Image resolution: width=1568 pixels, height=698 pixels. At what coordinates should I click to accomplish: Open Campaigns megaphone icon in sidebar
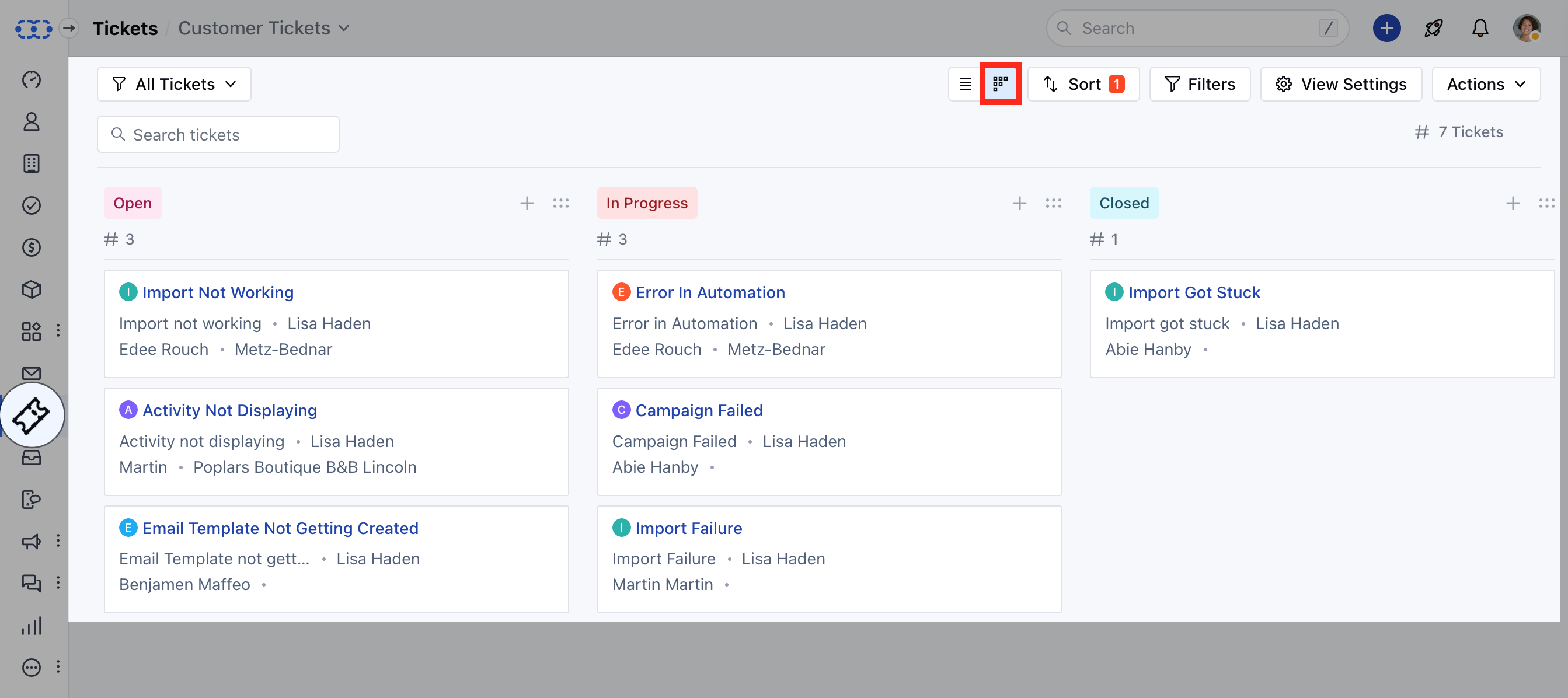point(32,542)
